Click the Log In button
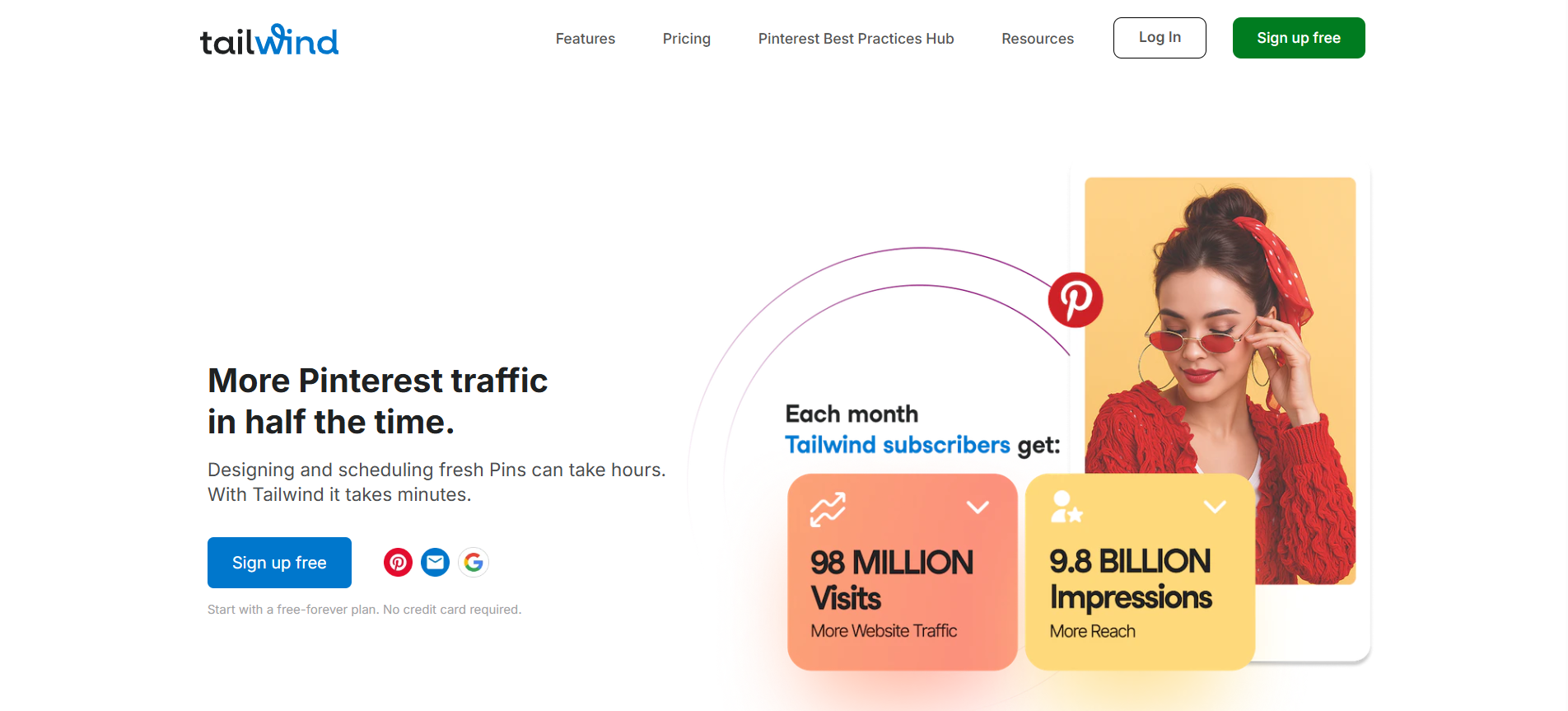1568x711 pixels. click(1159, 37)
